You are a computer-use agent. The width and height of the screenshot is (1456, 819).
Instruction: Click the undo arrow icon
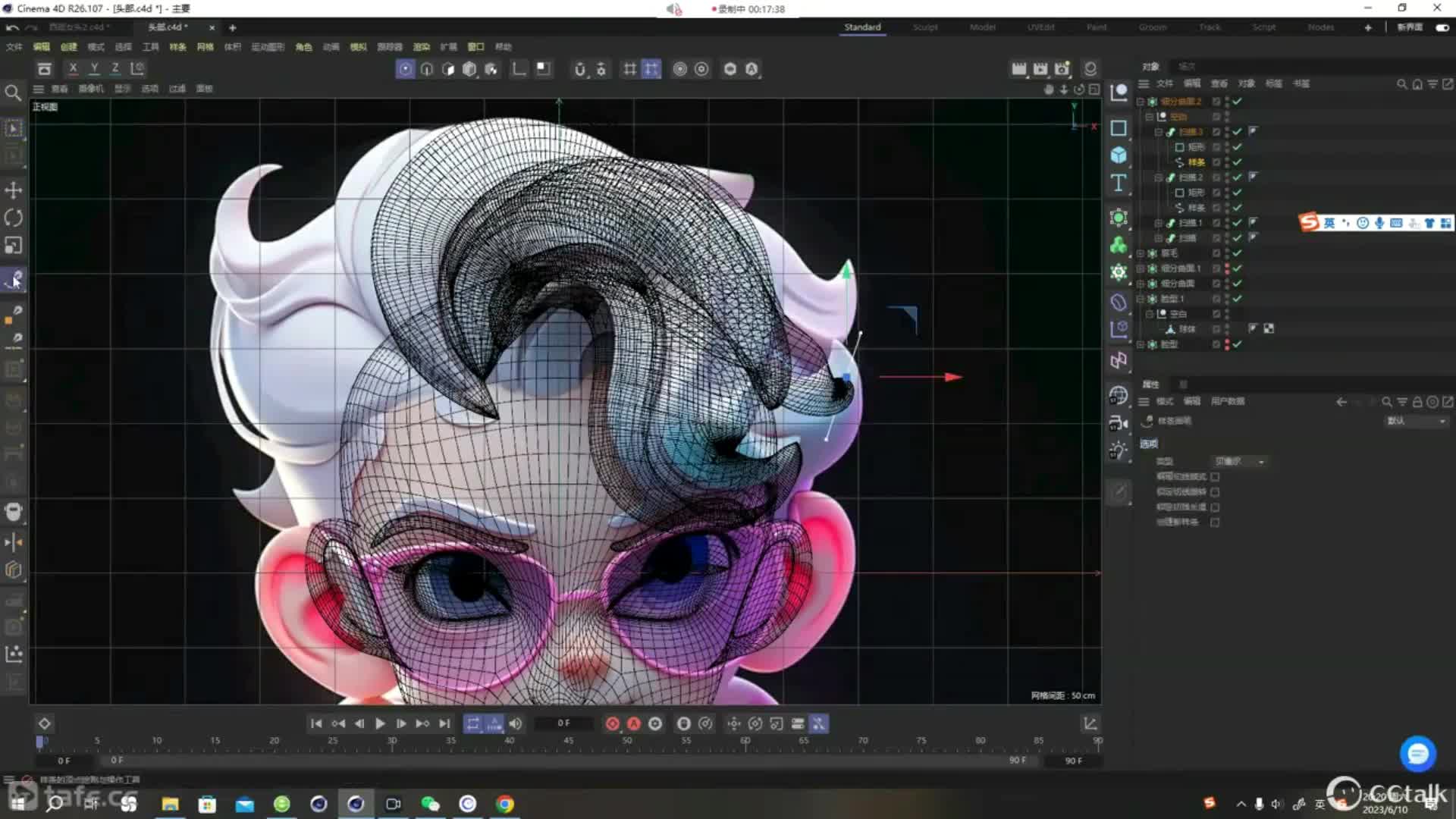(x=12, y=27)
